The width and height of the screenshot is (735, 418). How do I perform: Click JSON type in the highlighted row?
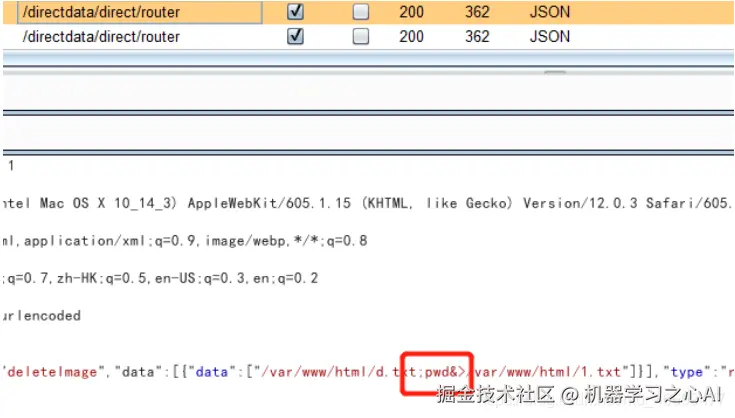tap(550, 12)
